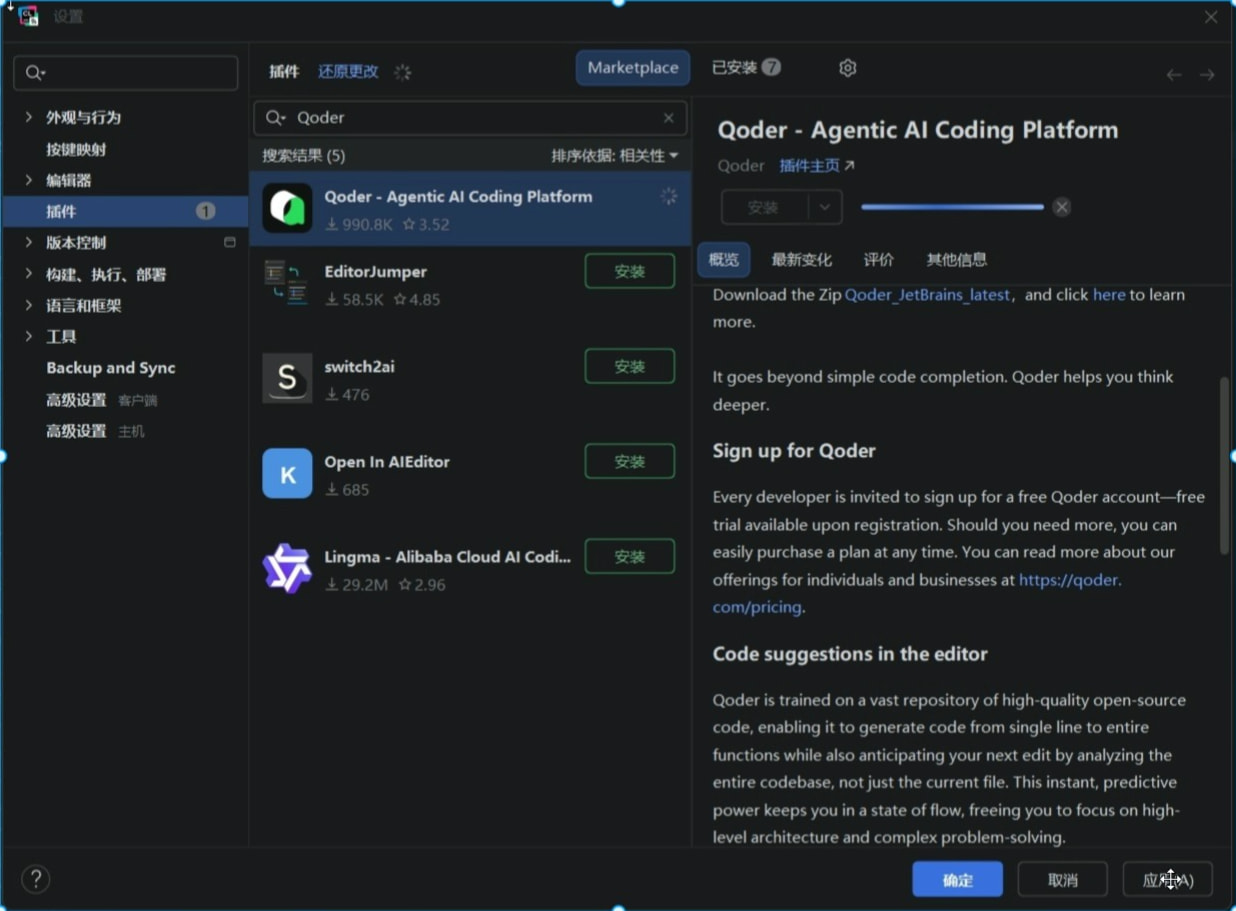Screen dimensions: 1236x911
Task: Click the plugin search field with Qoder
Action: (x=470, y=118)
